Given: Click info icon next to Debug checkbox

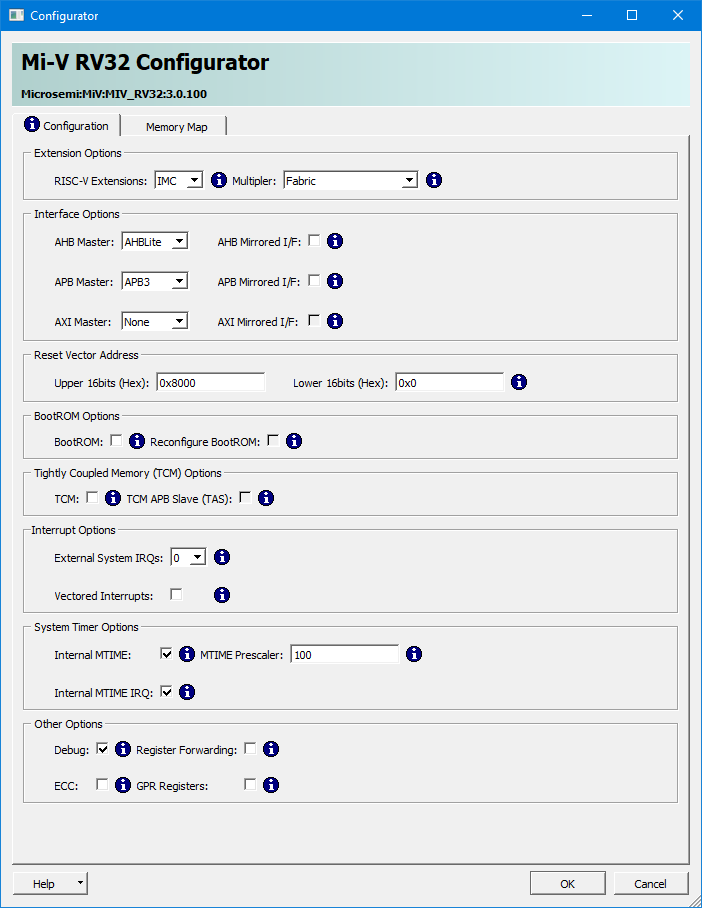Looking at the screenshot, I should [x=123, y=749].
